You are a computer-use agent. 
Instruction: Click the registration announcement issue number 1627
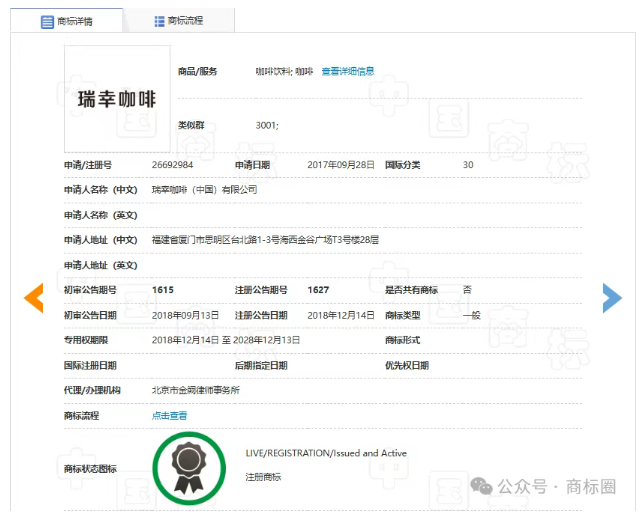click(318, 290)
